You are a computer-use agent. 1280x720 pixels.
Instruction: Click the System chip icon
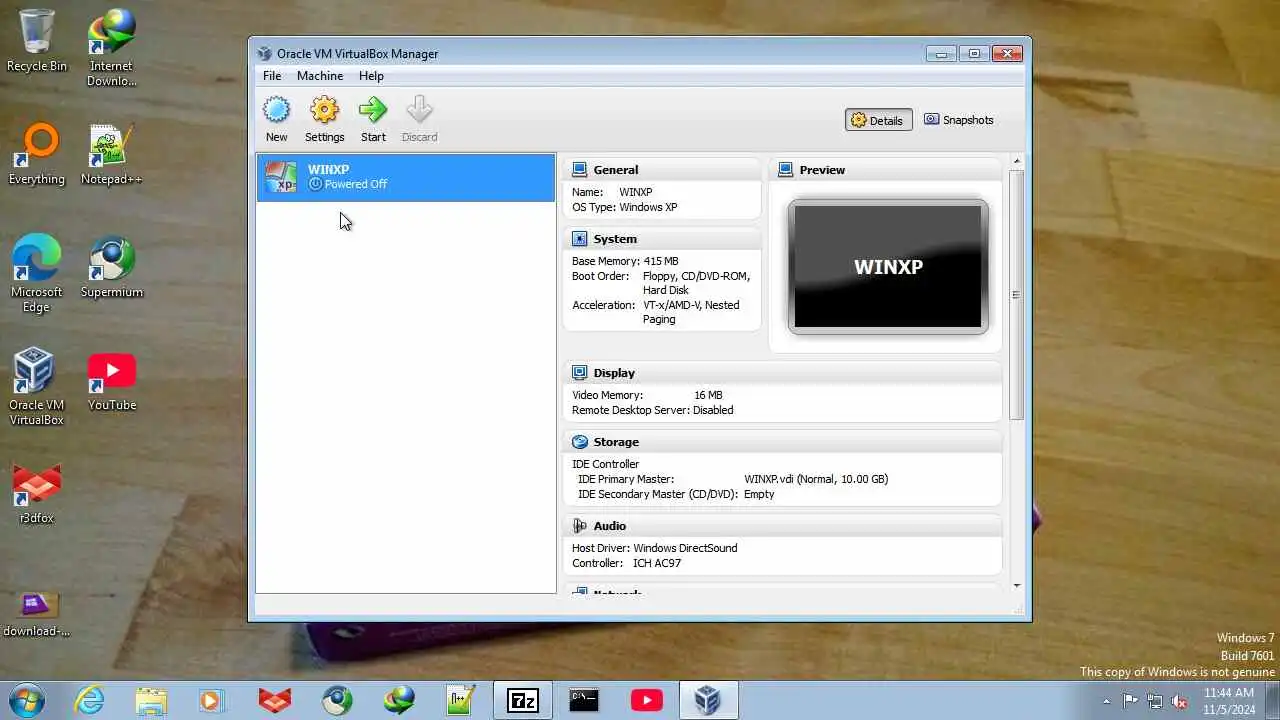[x=580, y=239]
